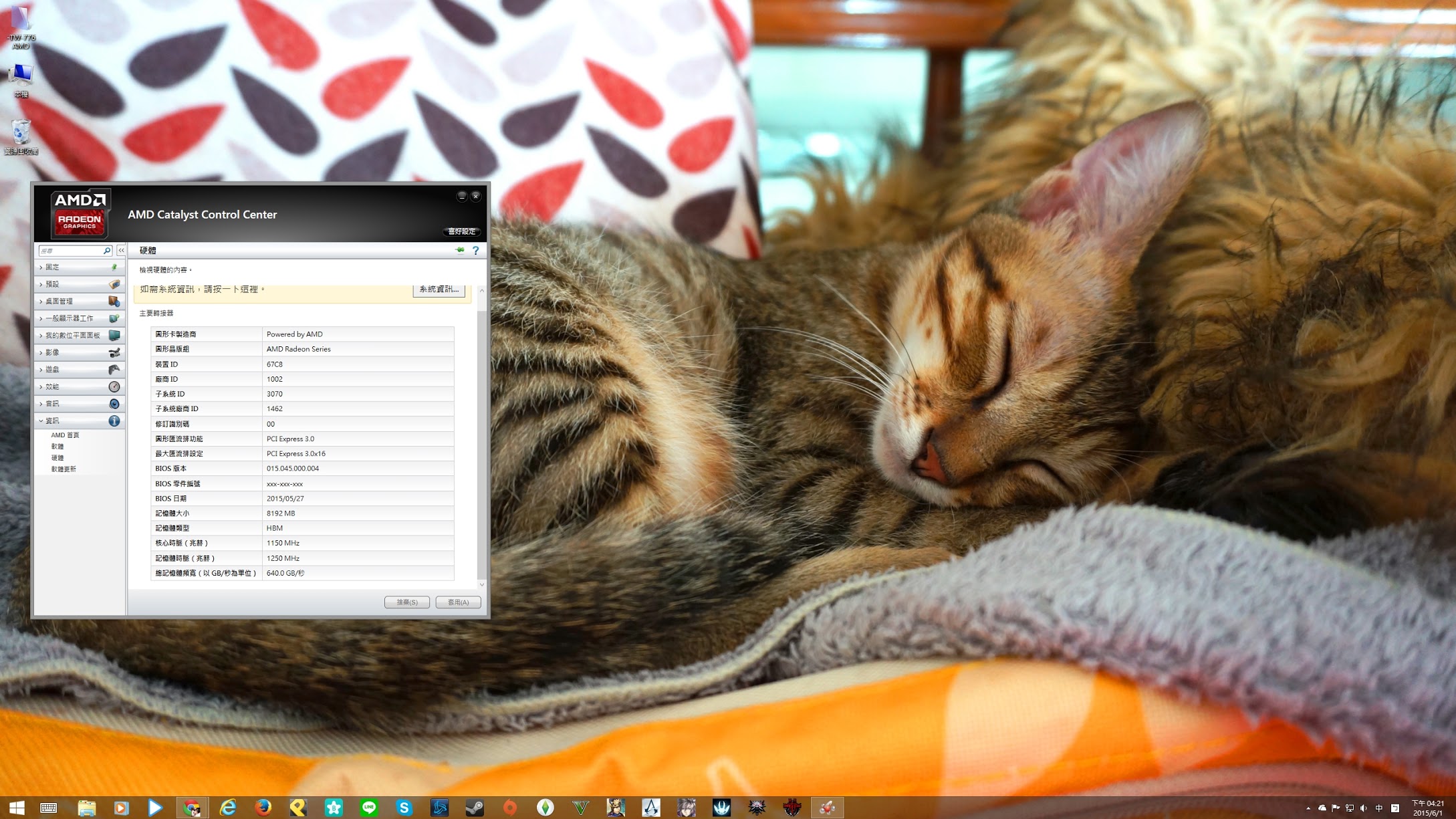Launch LINE from the taskbar
Image resolution: width=1456 pixels, height=819 pixels.
pos(369,808)
